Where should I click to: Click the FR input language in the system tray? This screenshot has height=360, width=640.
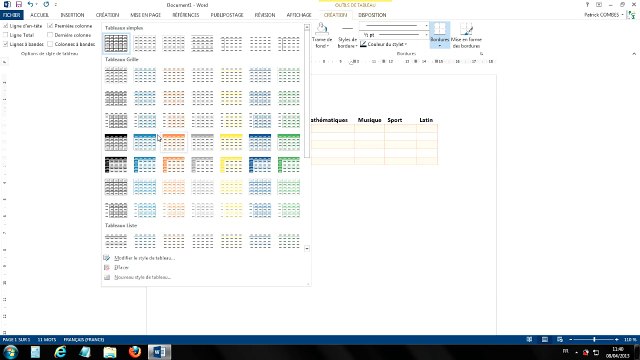[x=565, y=351]
